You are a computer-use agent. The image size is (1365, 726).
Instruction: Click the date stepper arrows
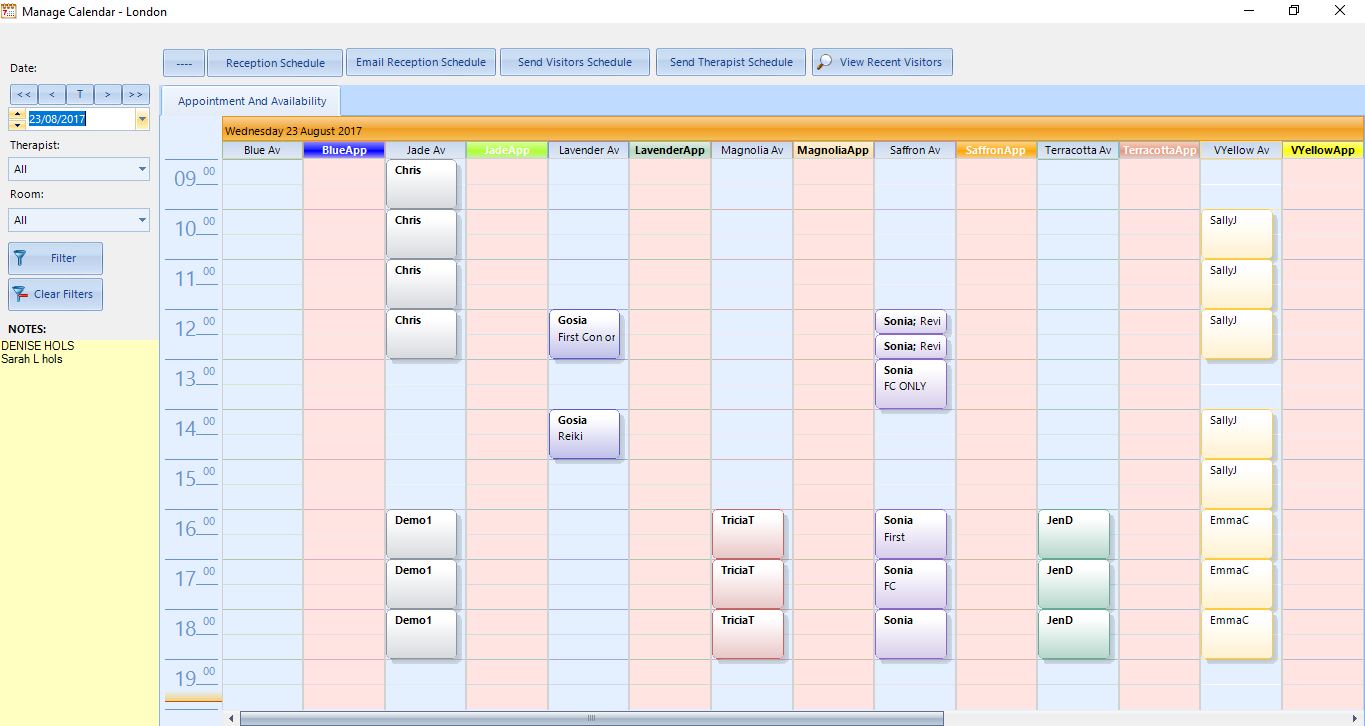click(17, 119)
